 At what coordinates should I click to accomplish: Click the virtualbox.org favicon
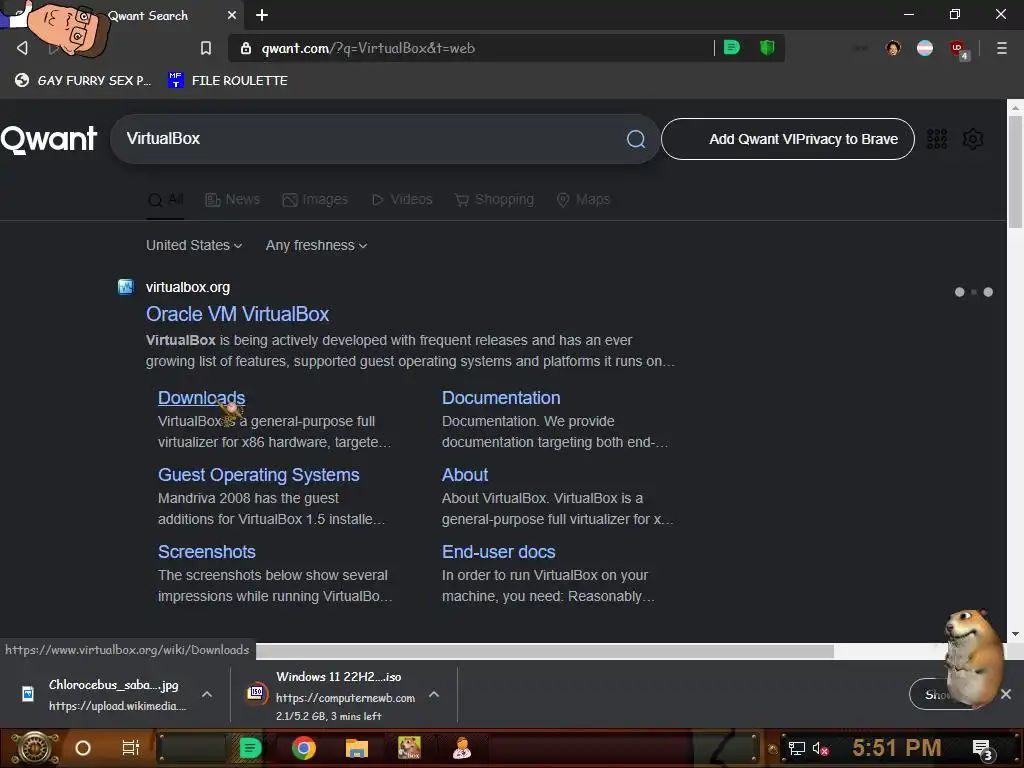coord(125,287)
